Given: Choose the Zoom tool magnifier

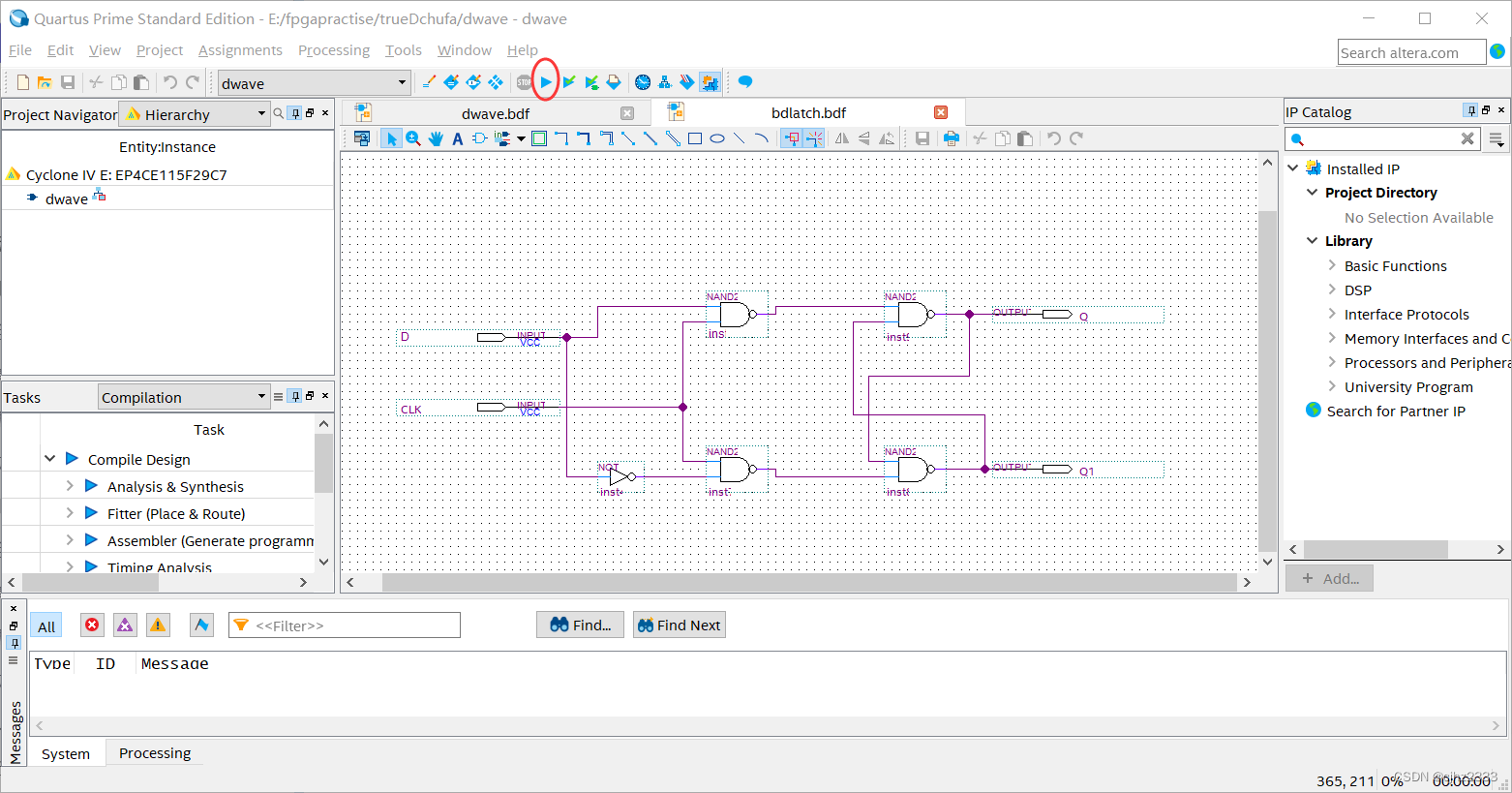Looking at the screenshot, I should (x=413, y=138).
